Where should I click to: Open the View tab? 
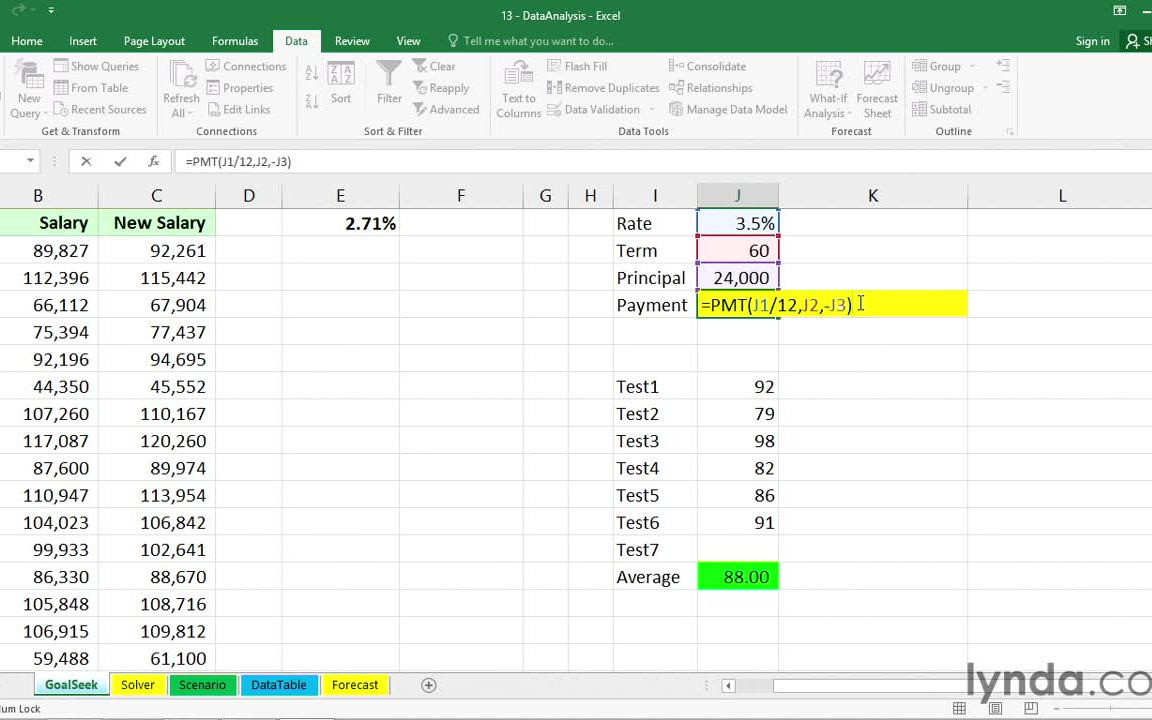(408, 41)
